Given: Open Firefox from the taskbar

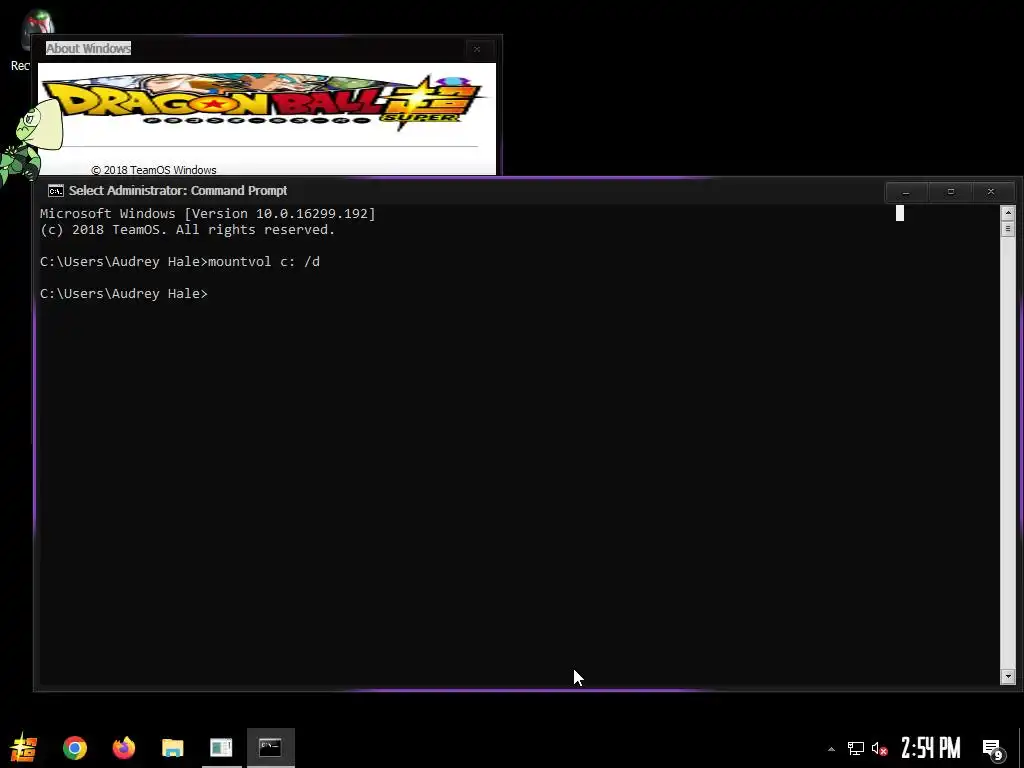Looking at the screenshot, I should [x=123, y=748].
